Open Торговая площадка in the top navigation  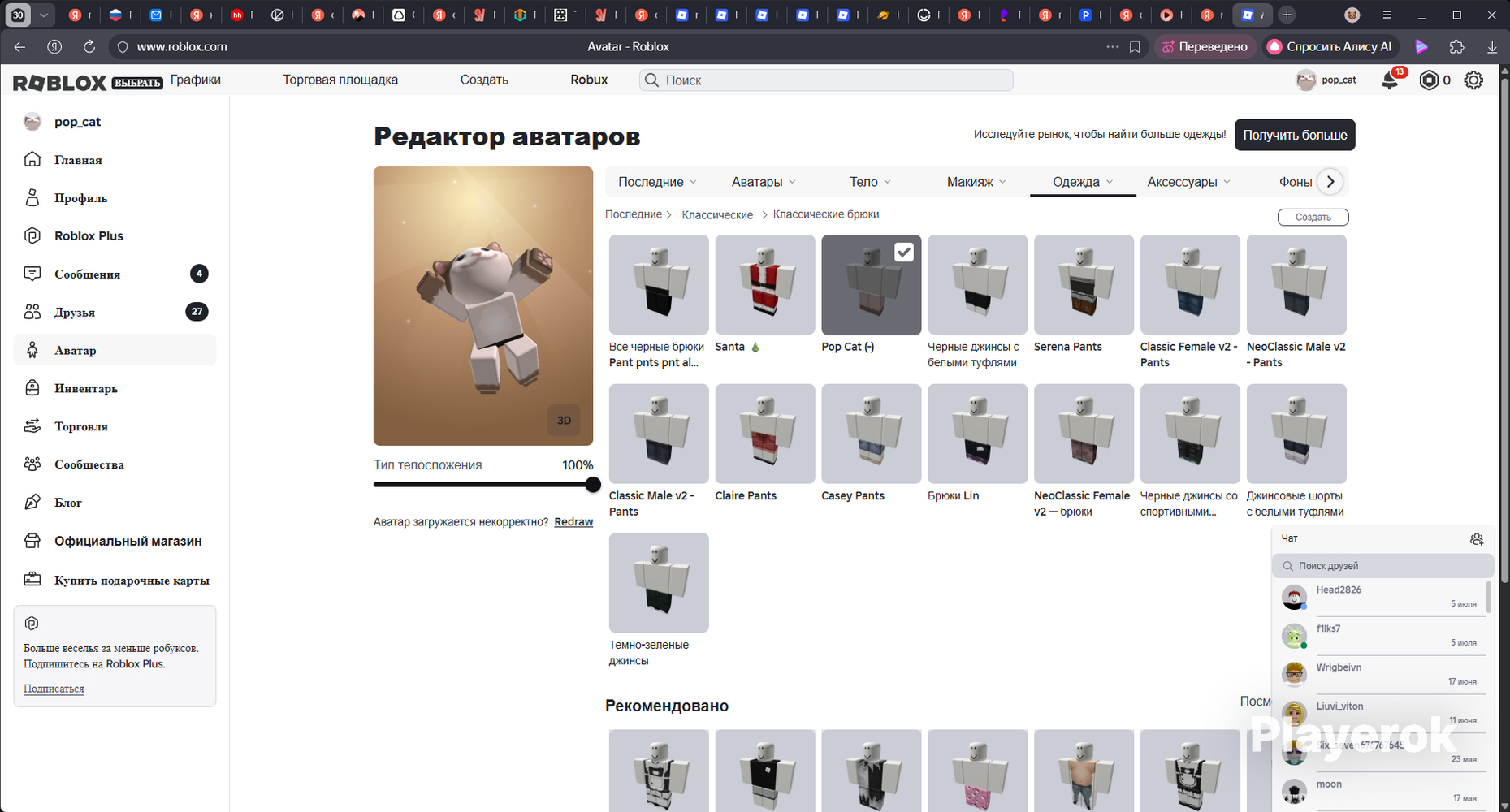click(340, 80)
